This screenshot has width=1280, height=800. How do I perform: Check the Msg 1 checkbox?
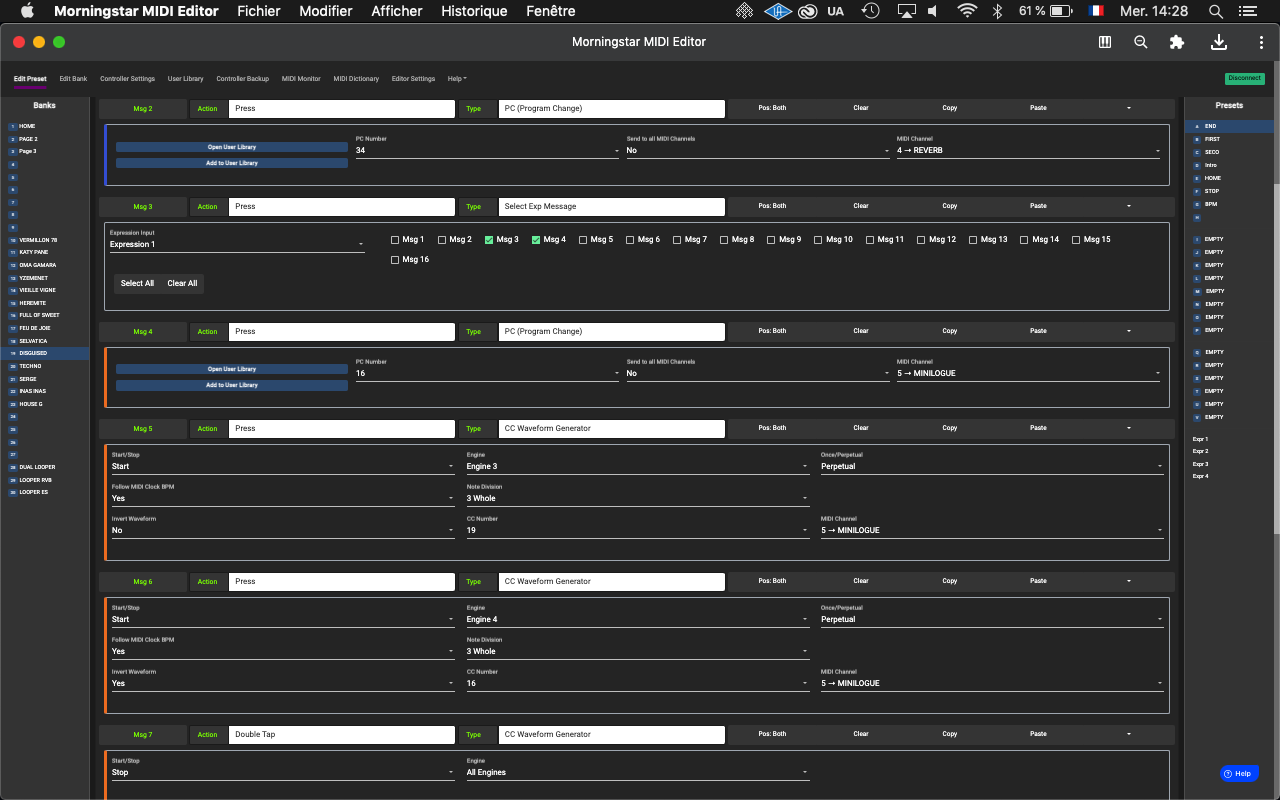click(x=395, y=240)
